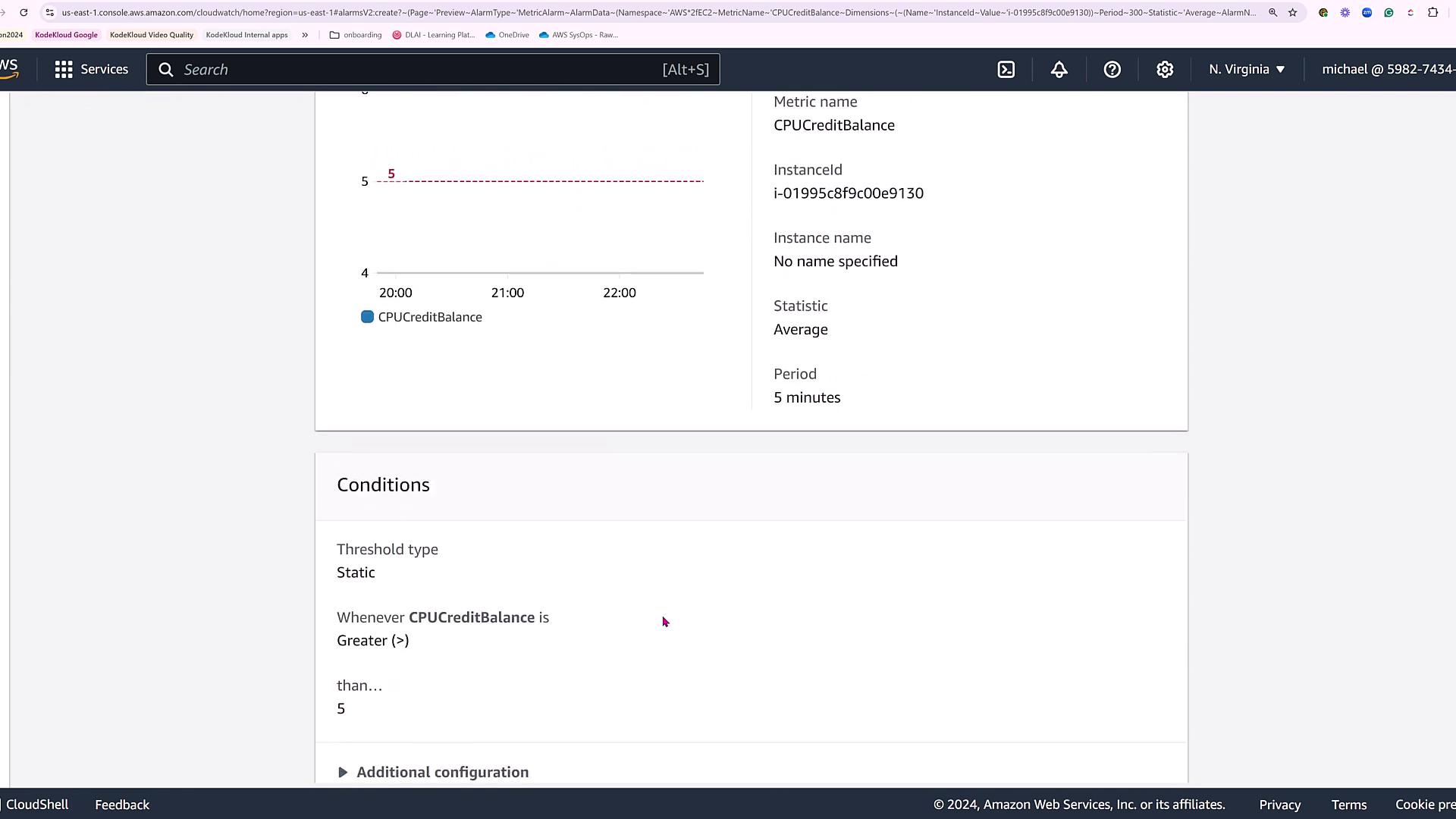Open the KodeKloud Video Quality bookmark
The image size is (1456, 819).
pos(152,35)
